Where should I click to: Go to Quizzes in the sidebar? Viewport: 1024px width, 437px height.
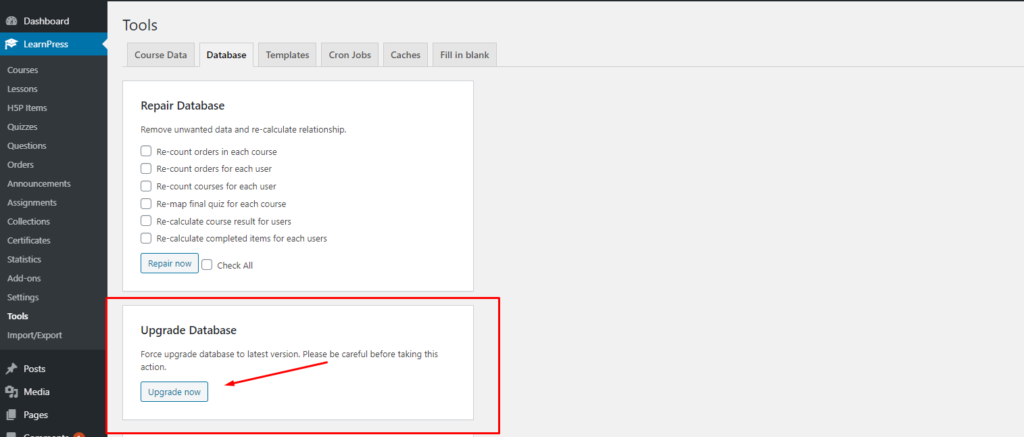click(22, 127)
